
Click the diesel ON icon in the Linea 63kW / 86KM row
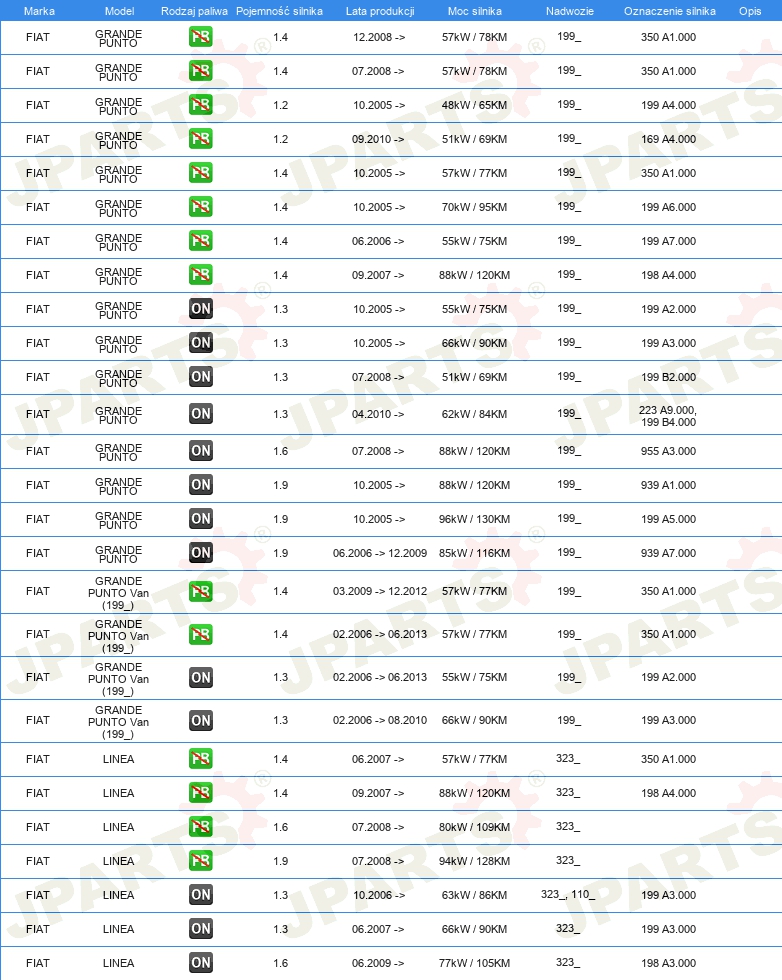(x=201, y=895)
